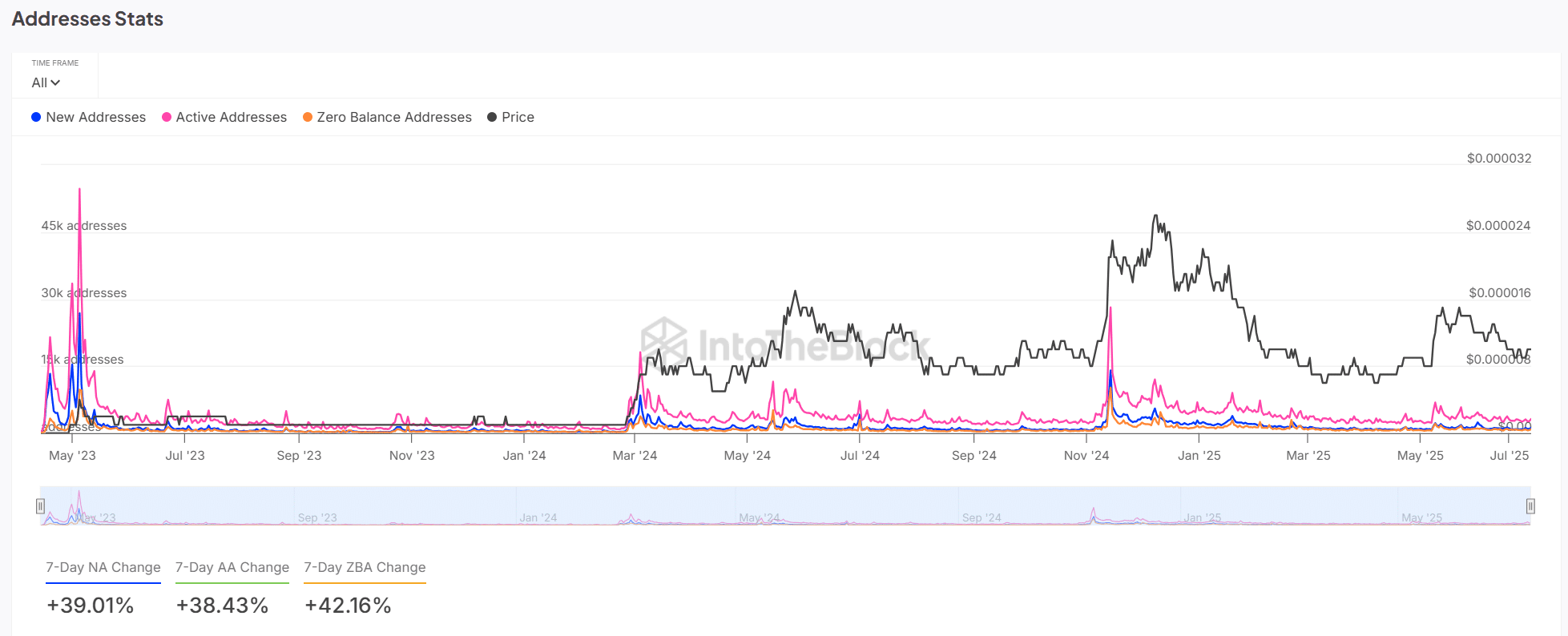This screenshot has height=636, width=1568.
Task: Click the +39.01% NA change value
Action: [x=91, y=605]
